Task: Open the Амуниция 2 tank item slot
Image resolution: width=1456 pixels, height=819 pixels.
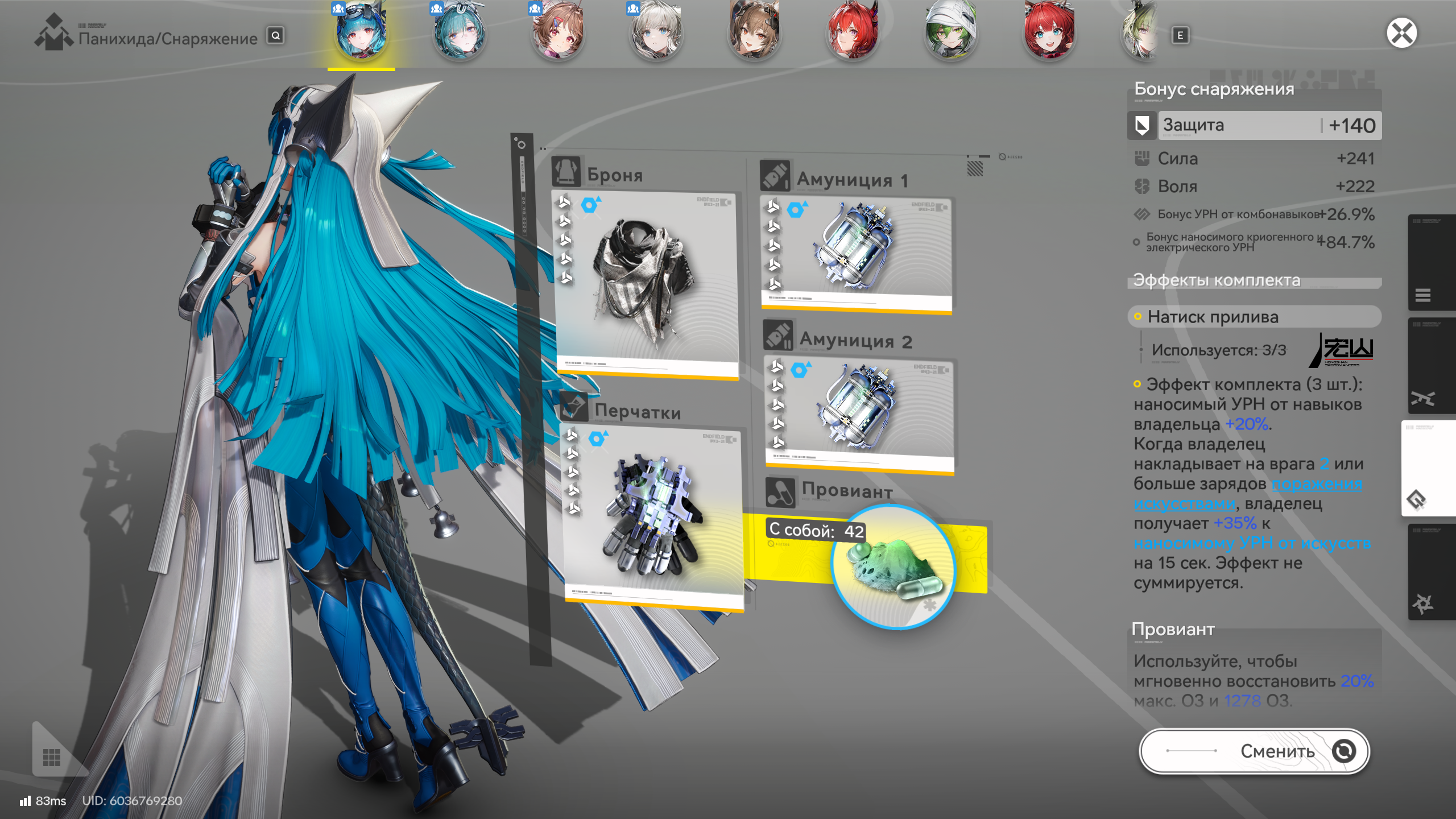Action: pos(859,413)
